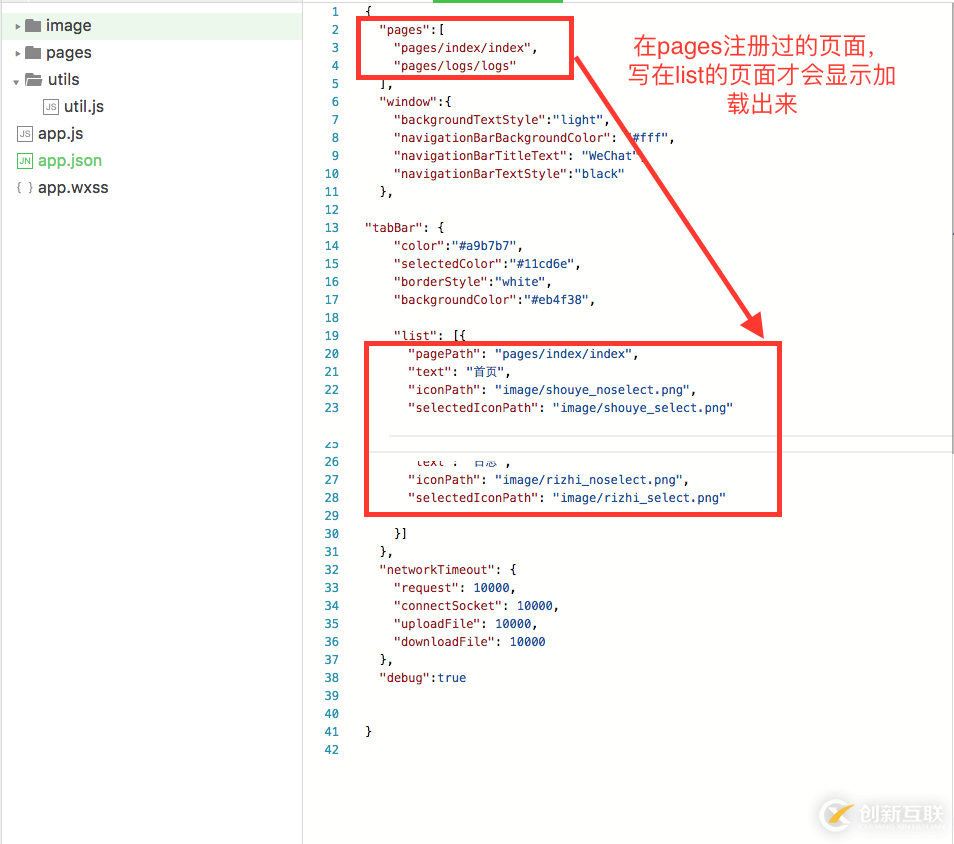This screenshot has width=954, height=844.
Task: Click the "pagePath" key on line 20
Action: pyautogui.click(x=444, y=354)
